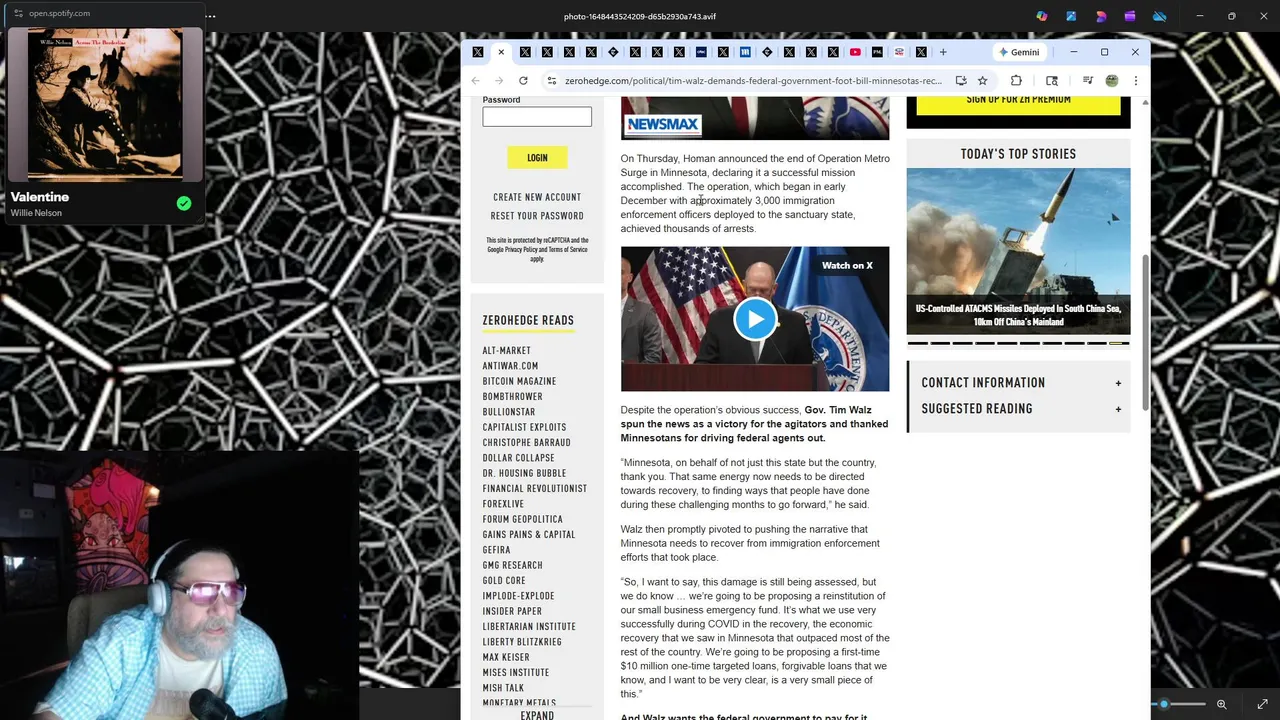Open three-dot menu beside open.spotify.com
Viewport: 1280px width, 720px height.
[x=210, y=16]
